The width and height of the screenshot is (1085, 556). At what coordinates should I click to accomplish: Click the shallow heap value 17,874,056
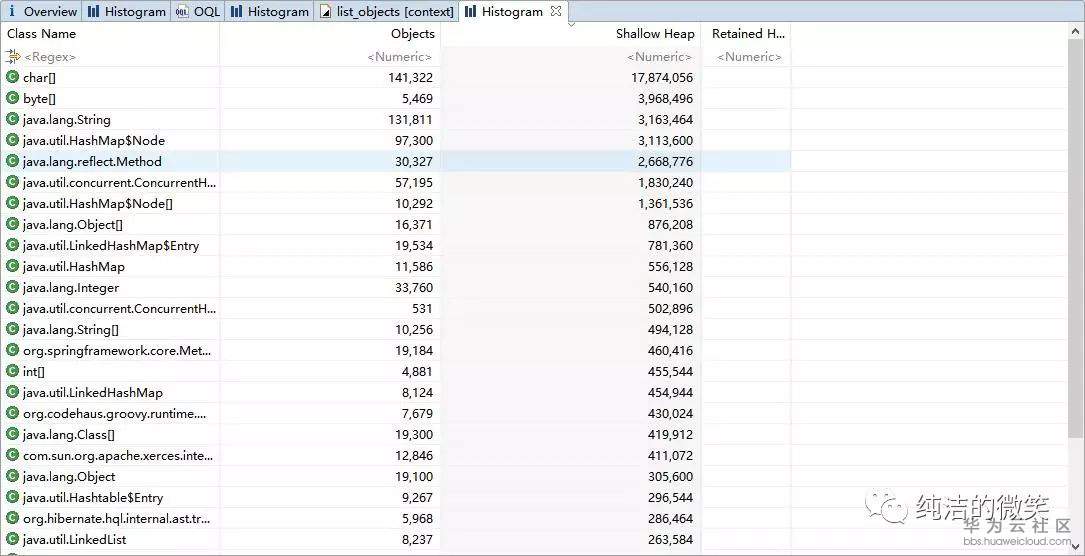(662, 77)
